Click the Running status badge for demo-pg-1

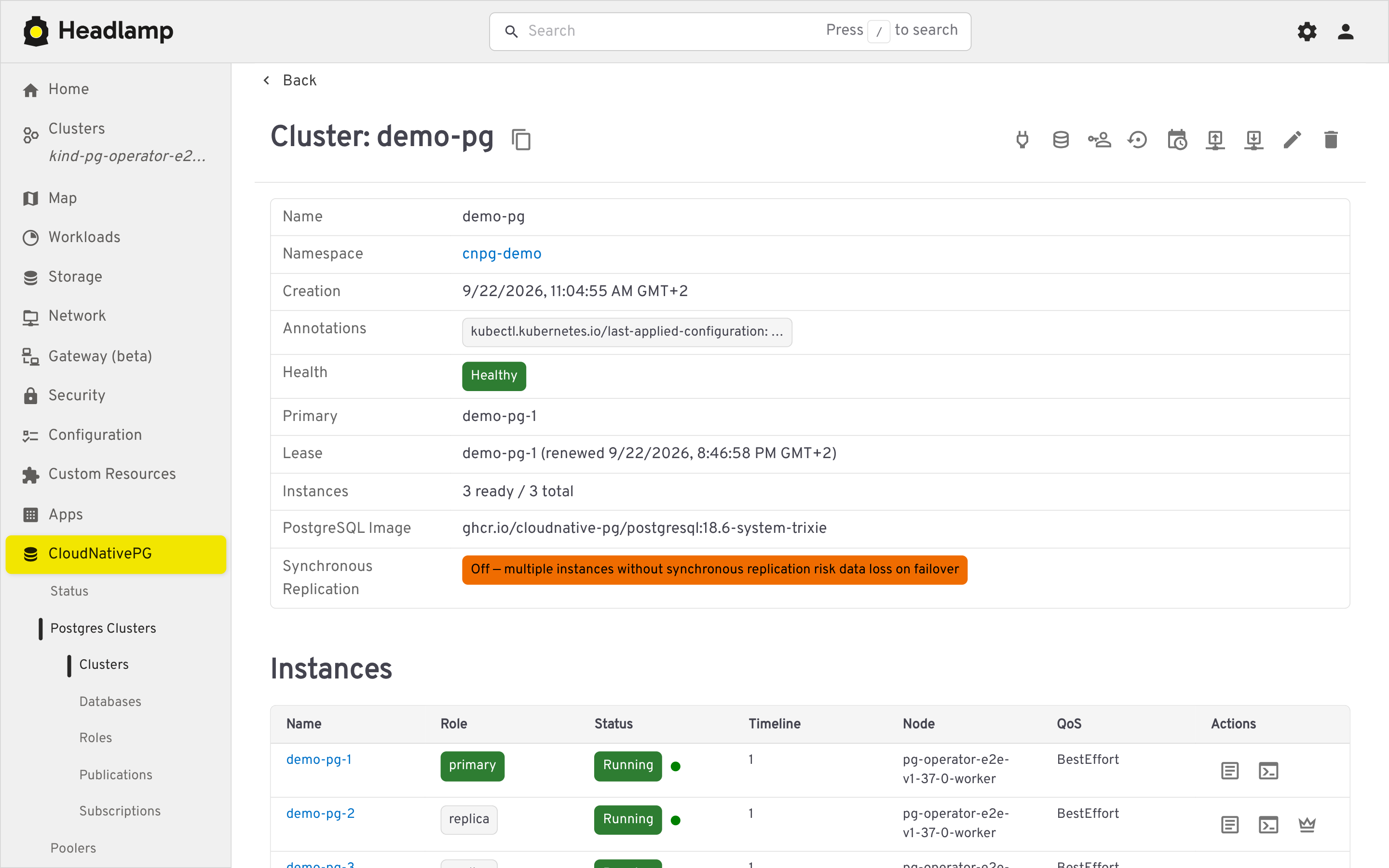pyautogui.click(x=628, y=766)
